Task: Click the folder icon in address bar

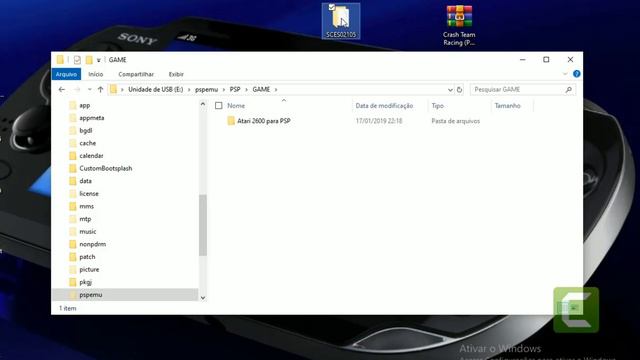Action: [113, 89]
